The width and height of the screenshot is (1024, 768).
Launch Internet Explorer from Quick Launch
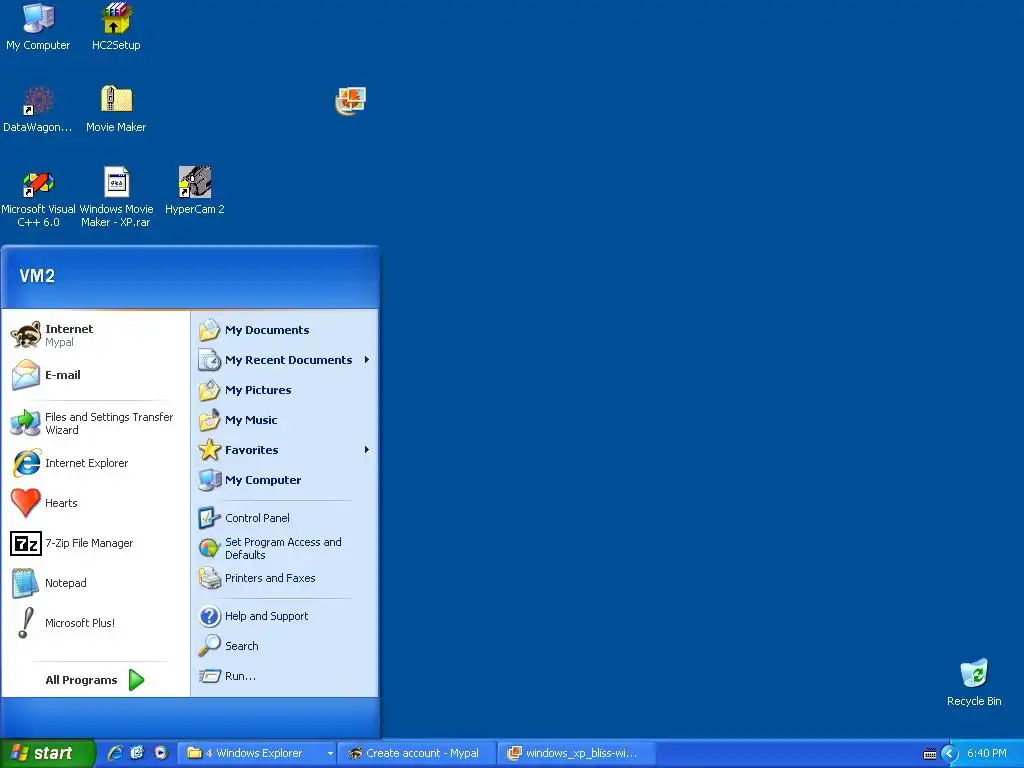(115, 753)
